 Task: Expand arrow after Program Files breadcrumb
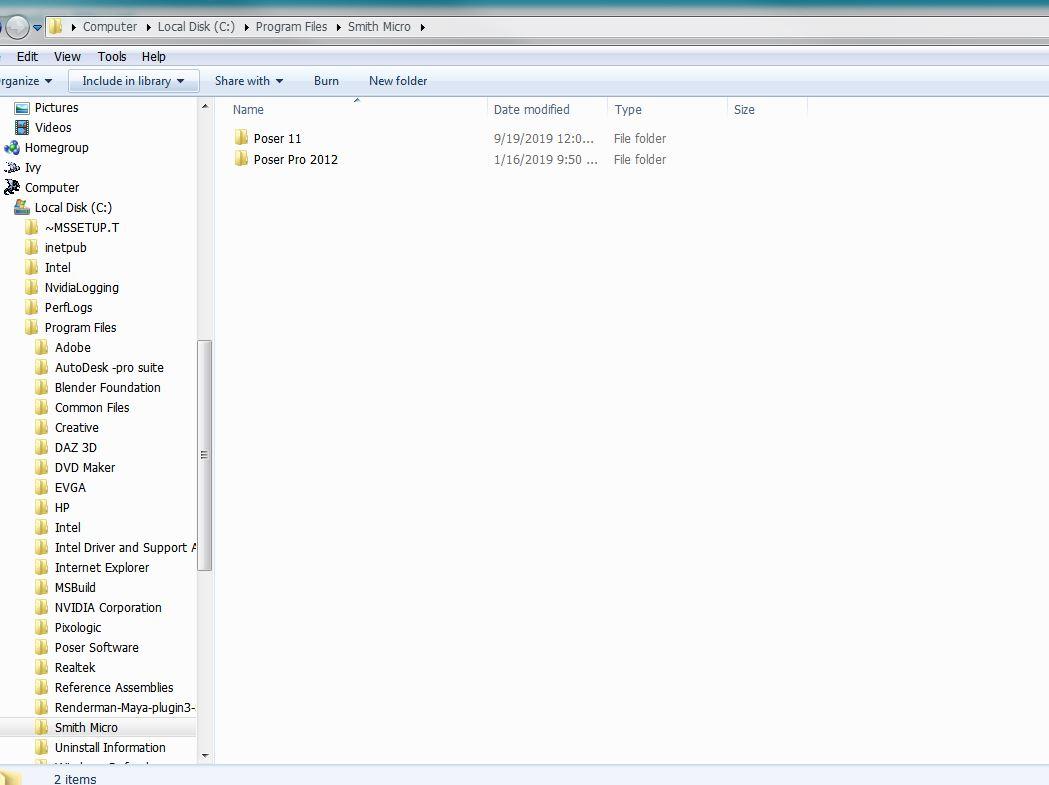338,27
